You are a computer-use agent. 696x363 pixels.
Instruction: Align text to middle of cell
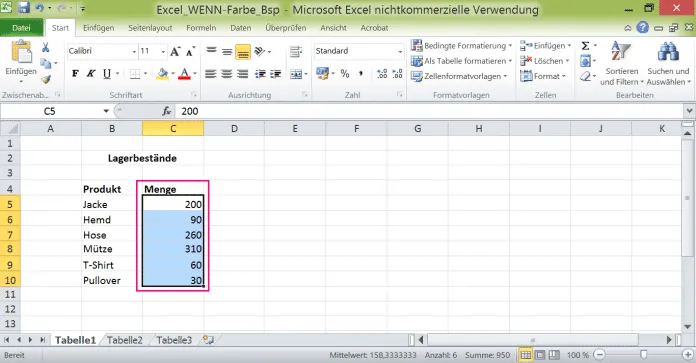coord(227,51)
